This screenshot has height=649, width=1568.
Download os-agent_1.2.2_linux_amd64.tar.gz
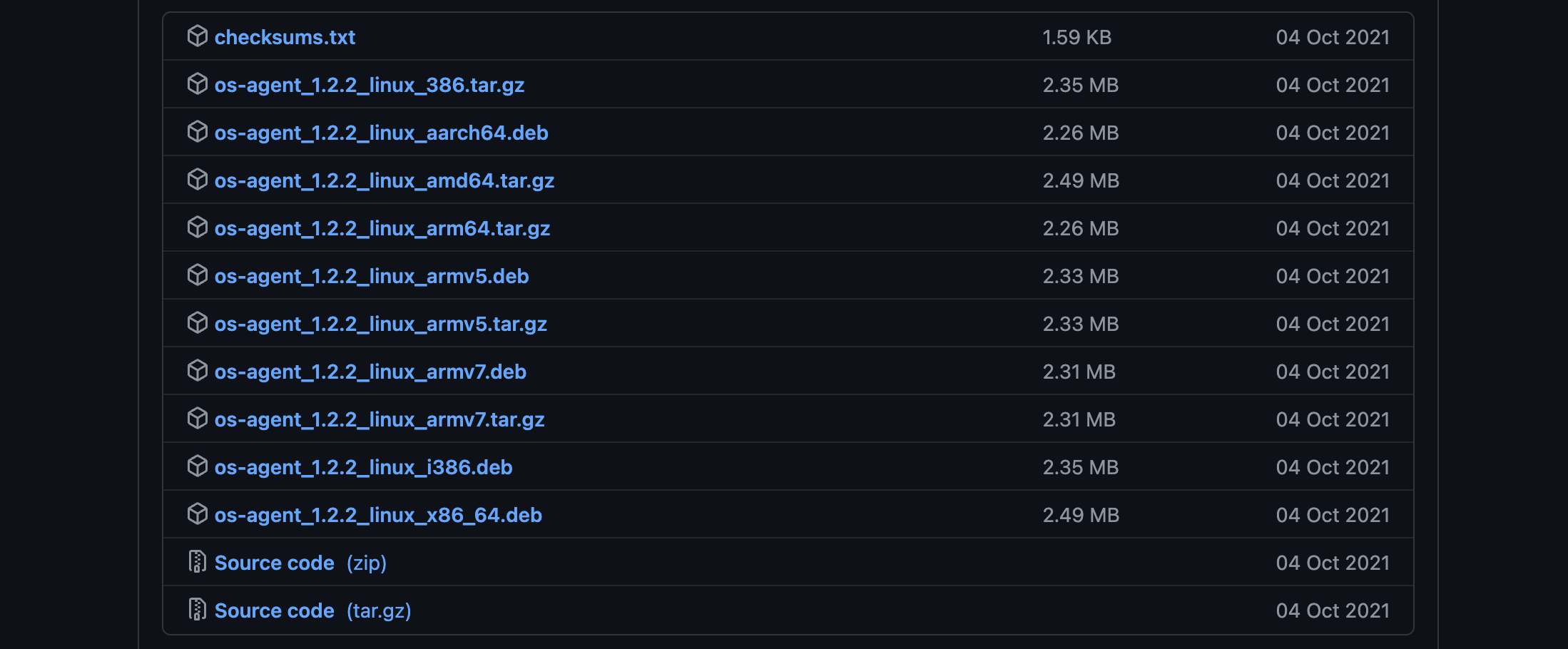click(384, 180)
